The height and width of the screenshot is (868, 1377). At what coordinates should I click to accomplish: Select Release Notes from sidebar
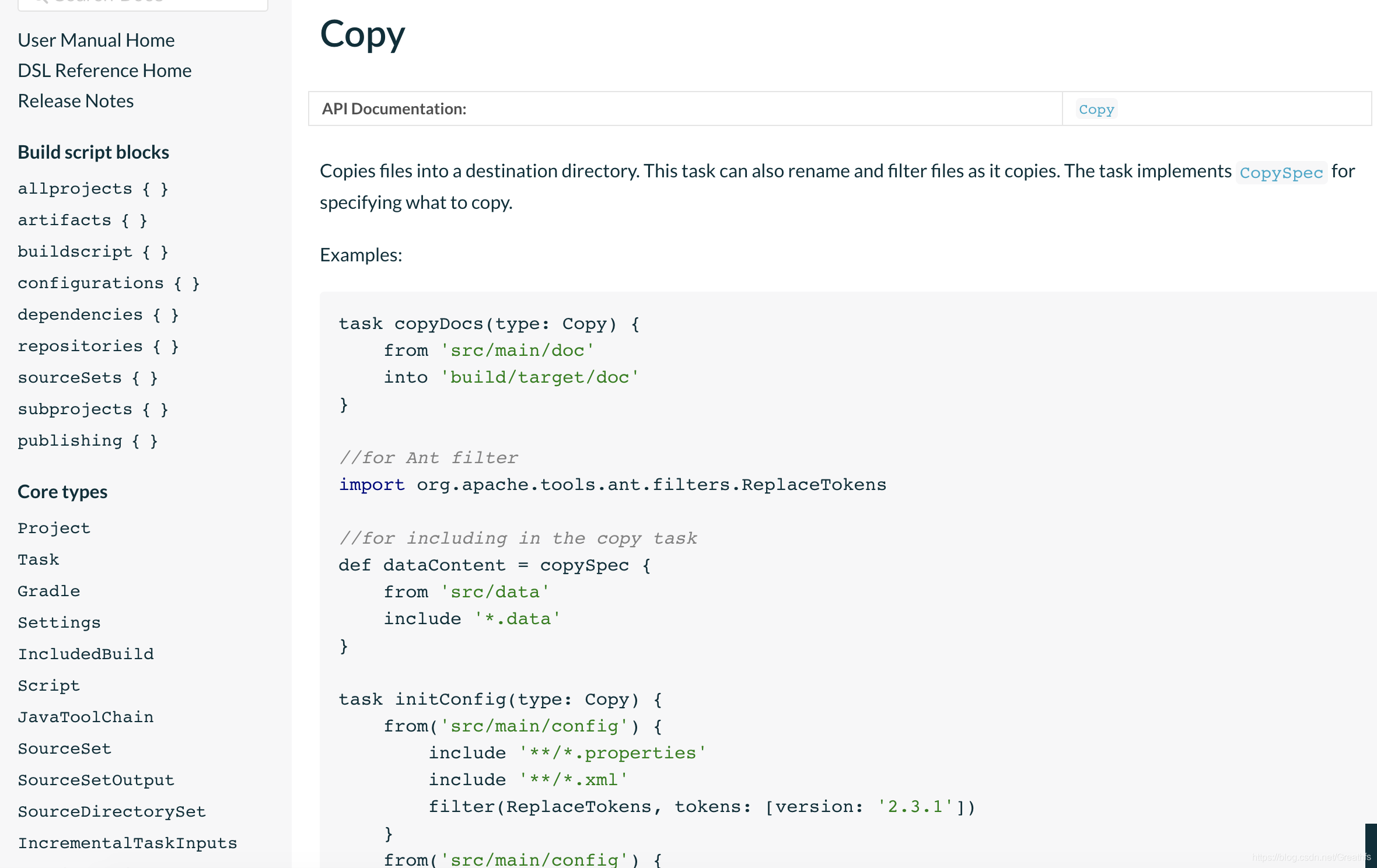pyautogui.click(x=75, y=99)
